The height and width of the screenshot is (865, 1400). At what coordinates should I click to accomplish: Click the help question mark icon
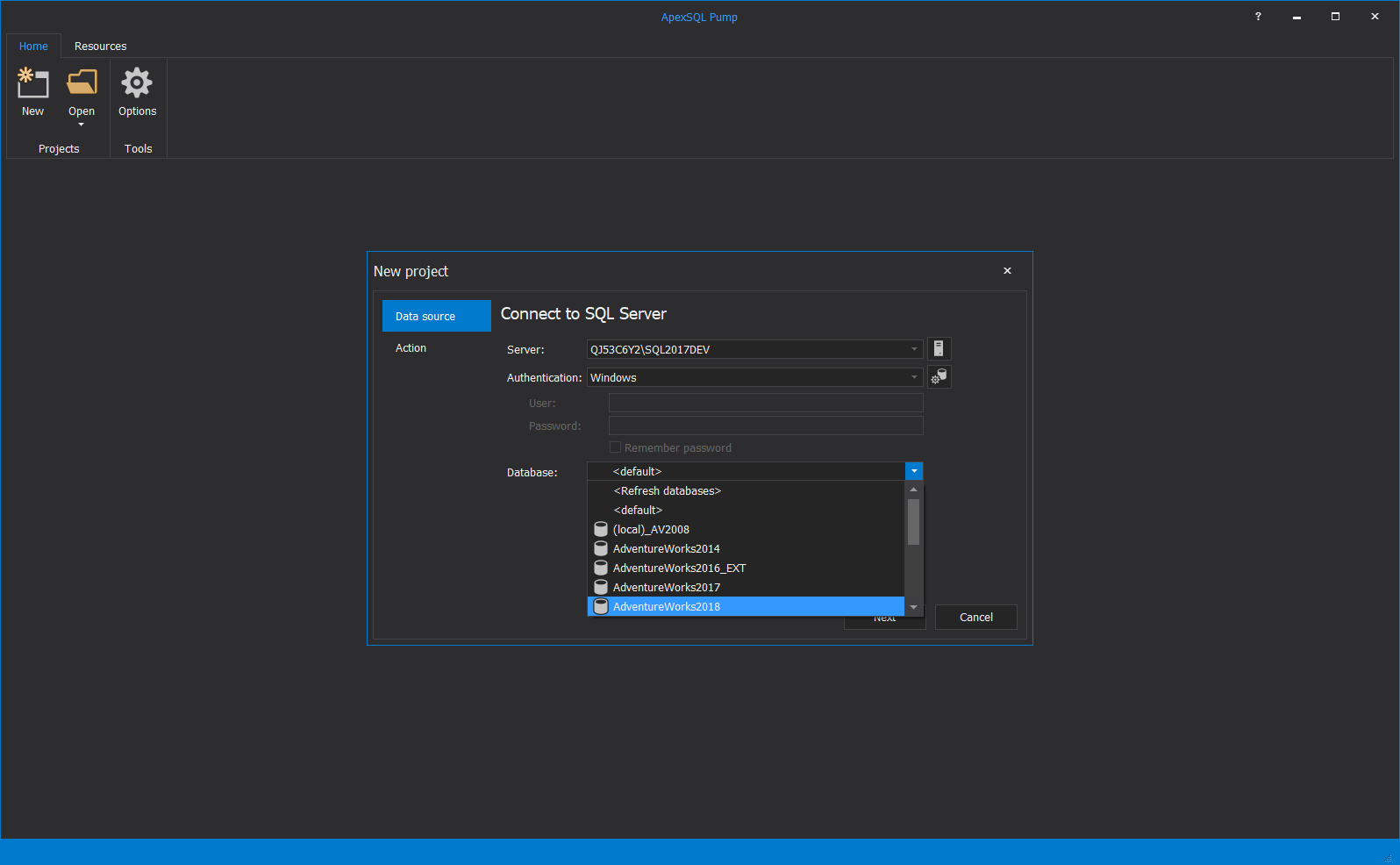tap(1258, 17)
